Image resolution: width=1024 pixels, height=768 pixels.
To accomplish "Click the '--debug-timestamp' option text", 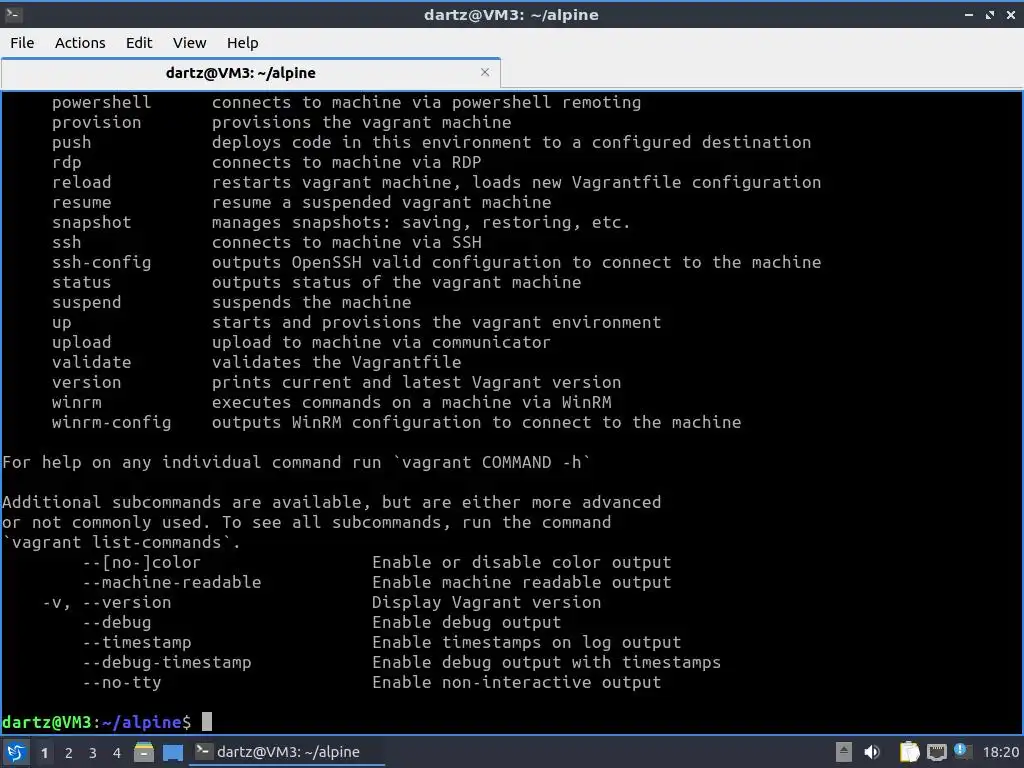I will [x=167, y=662].
